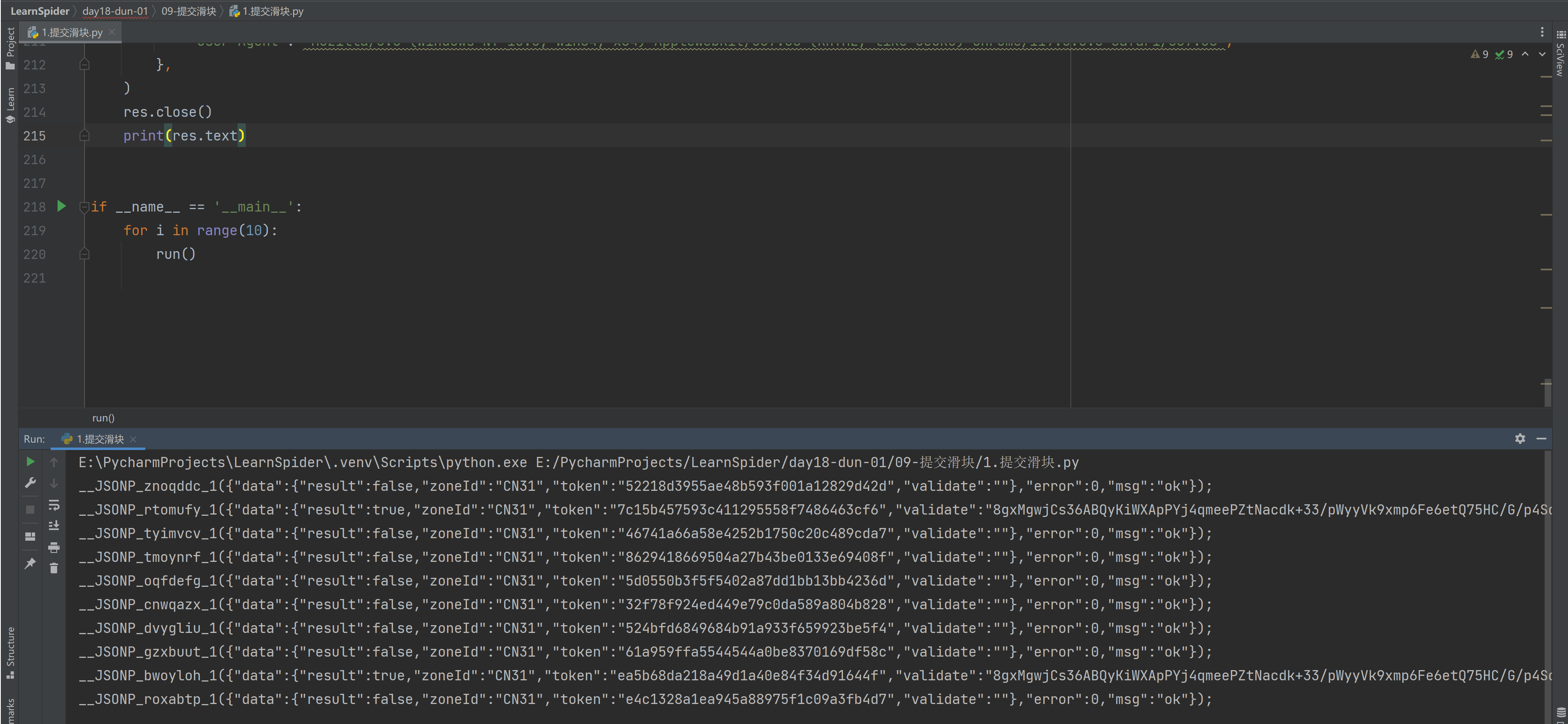The width and height of the screenshot is (1568, 724).
Task: Click the for i in range(10) line
Action: 200,231
